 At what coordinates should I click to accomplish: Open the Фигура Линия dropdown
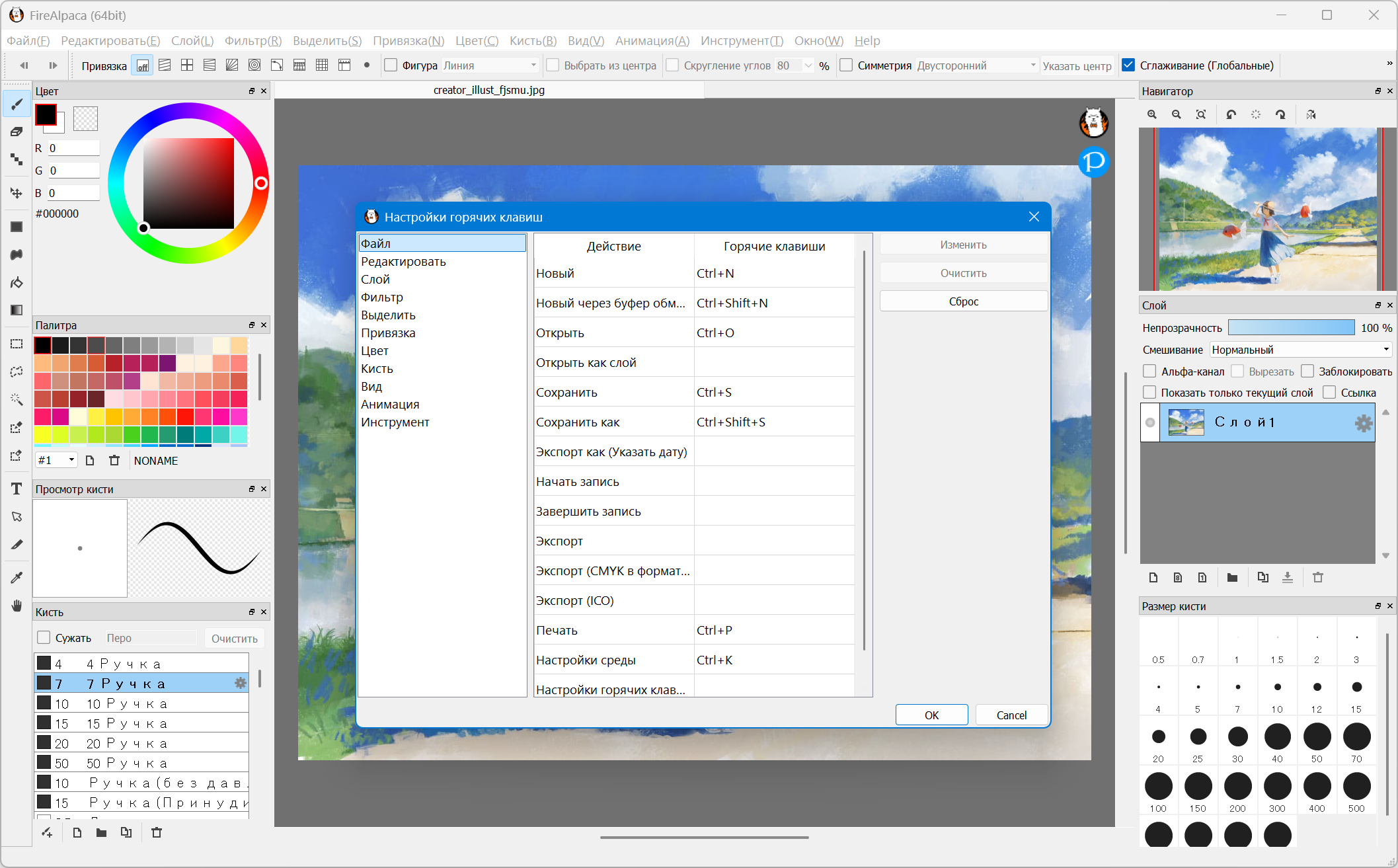(x=489, y=65)
